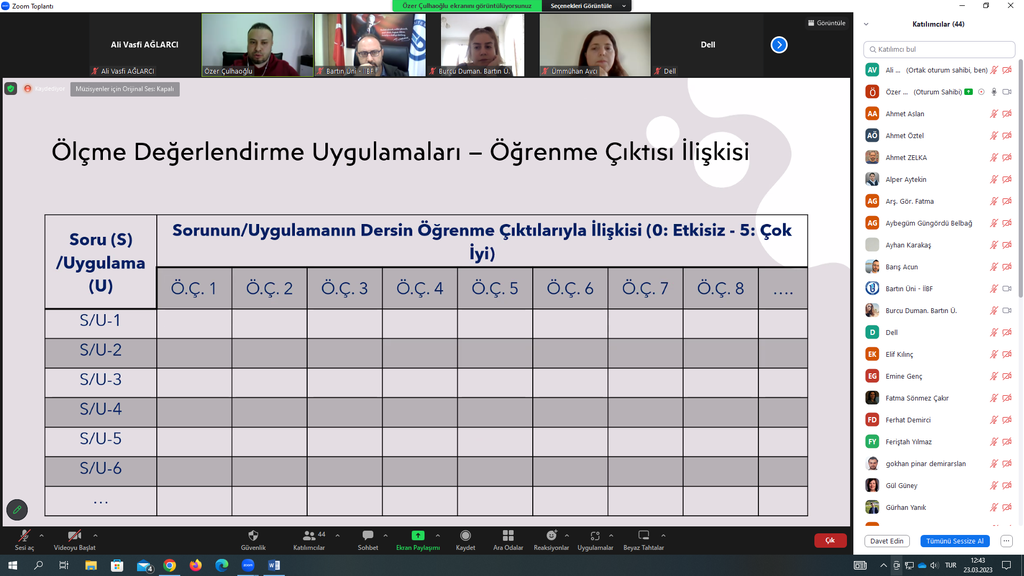Open the Görüntüle view menu
Viewport: 1024px width, 576px height.
tap(826, 23)
